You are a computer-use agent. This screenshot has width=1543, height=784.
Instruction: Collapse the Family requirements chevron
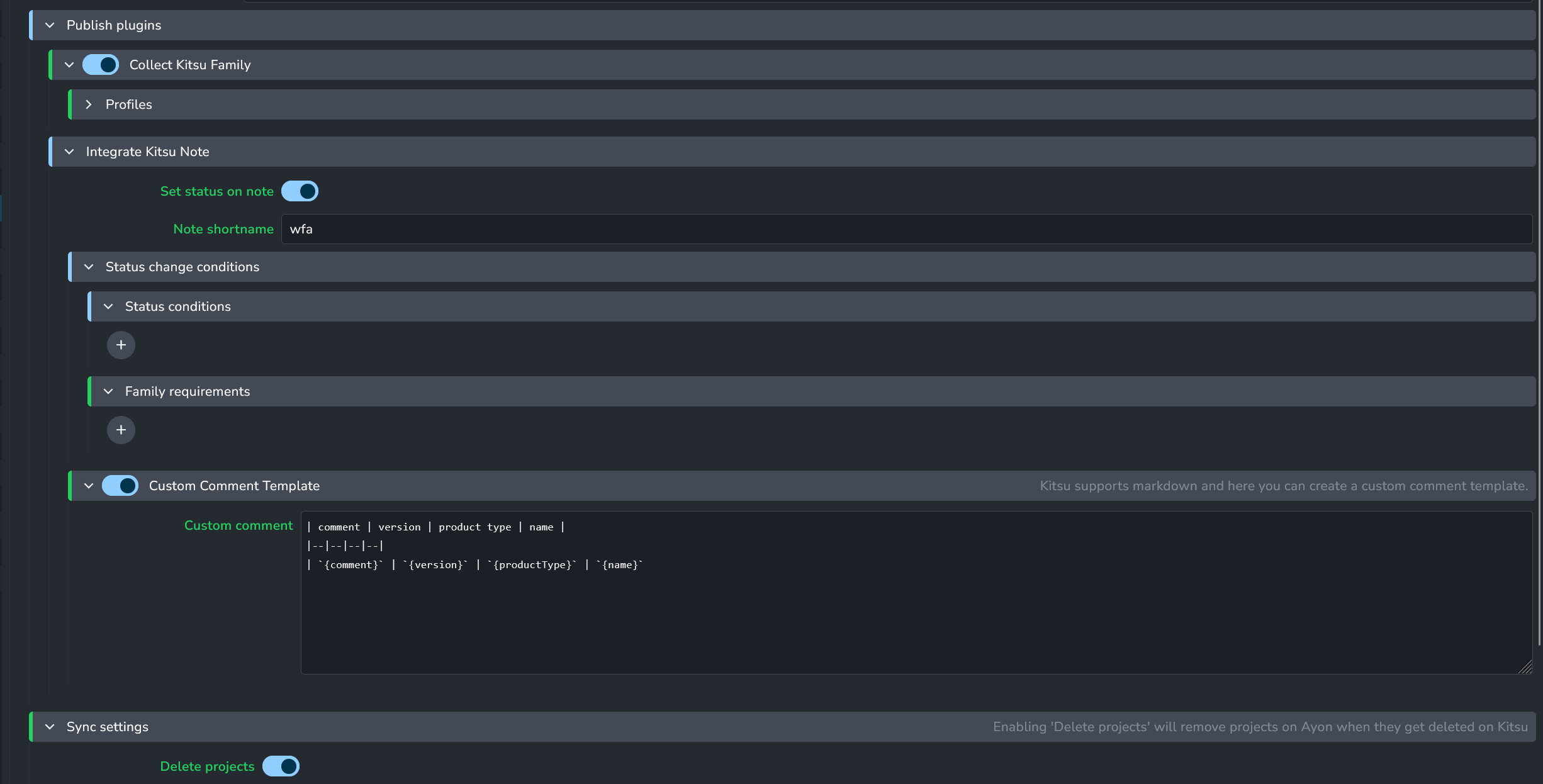click(x=108, y=391)
